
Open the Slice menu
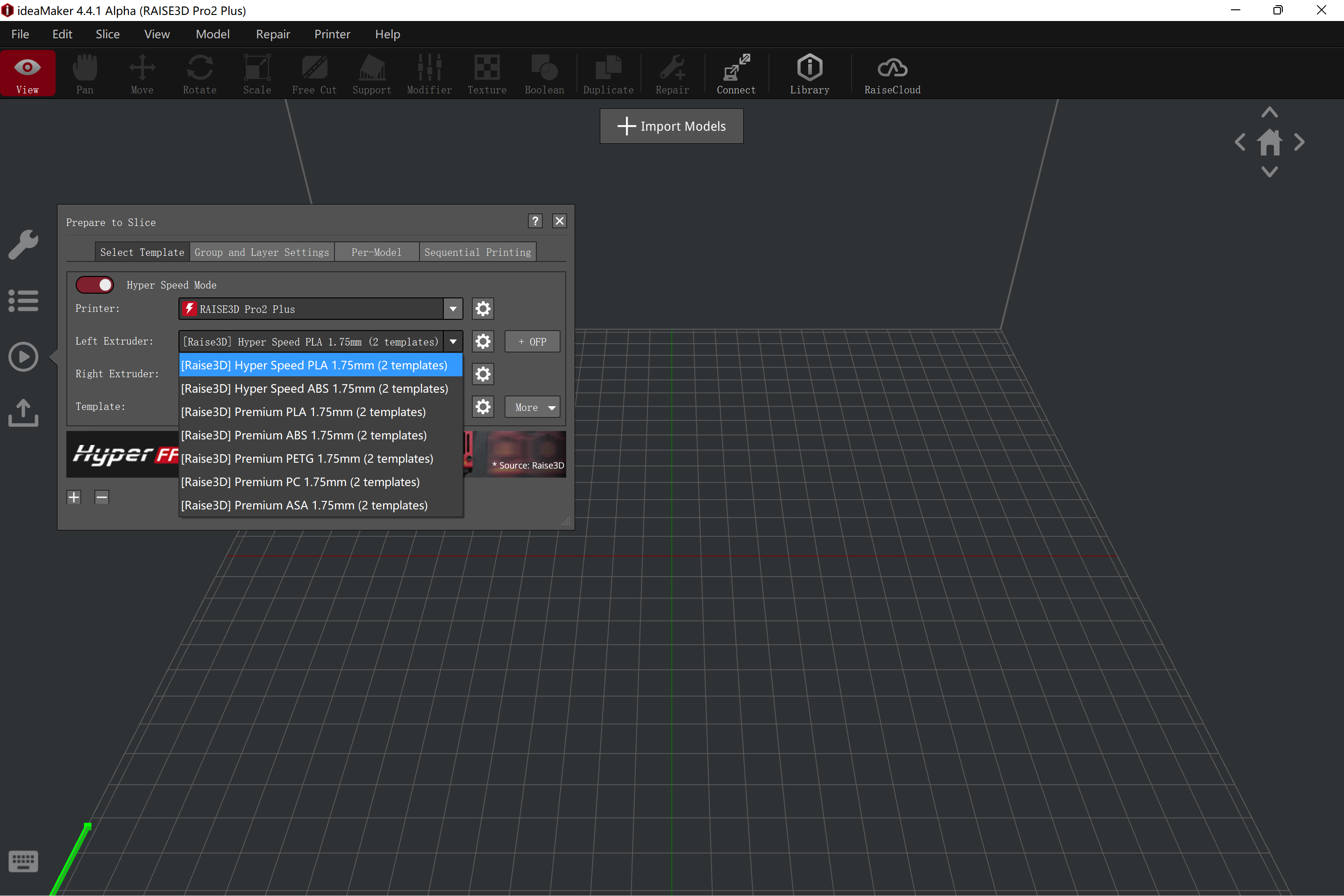[107, 34]
